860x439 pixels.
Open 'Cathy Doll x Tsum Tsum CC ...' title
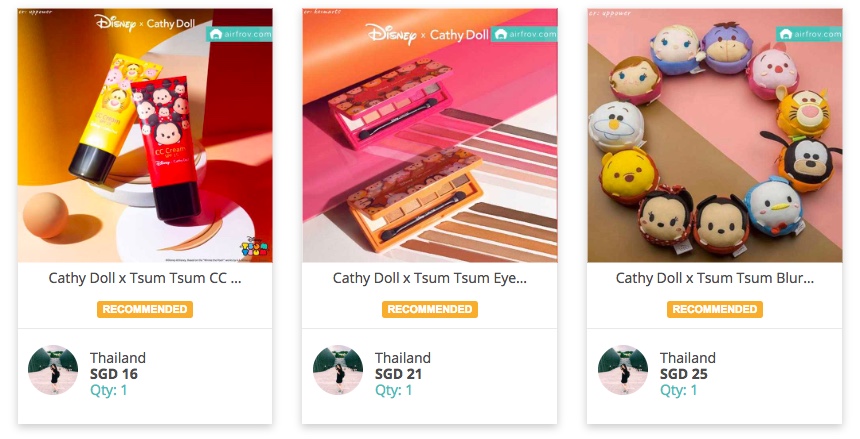coord(145,278)
